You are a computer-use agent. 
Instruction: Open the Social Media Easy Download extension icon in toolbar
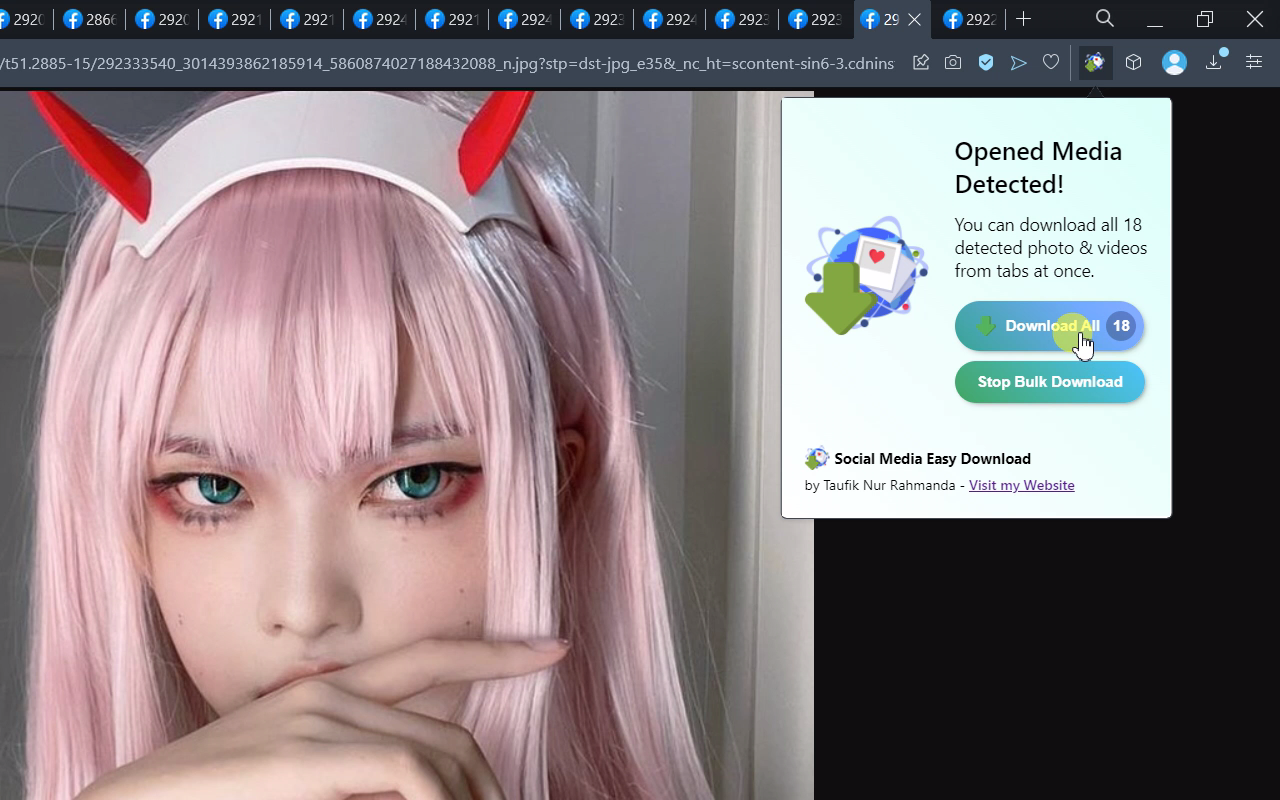tap(1094, 62)
